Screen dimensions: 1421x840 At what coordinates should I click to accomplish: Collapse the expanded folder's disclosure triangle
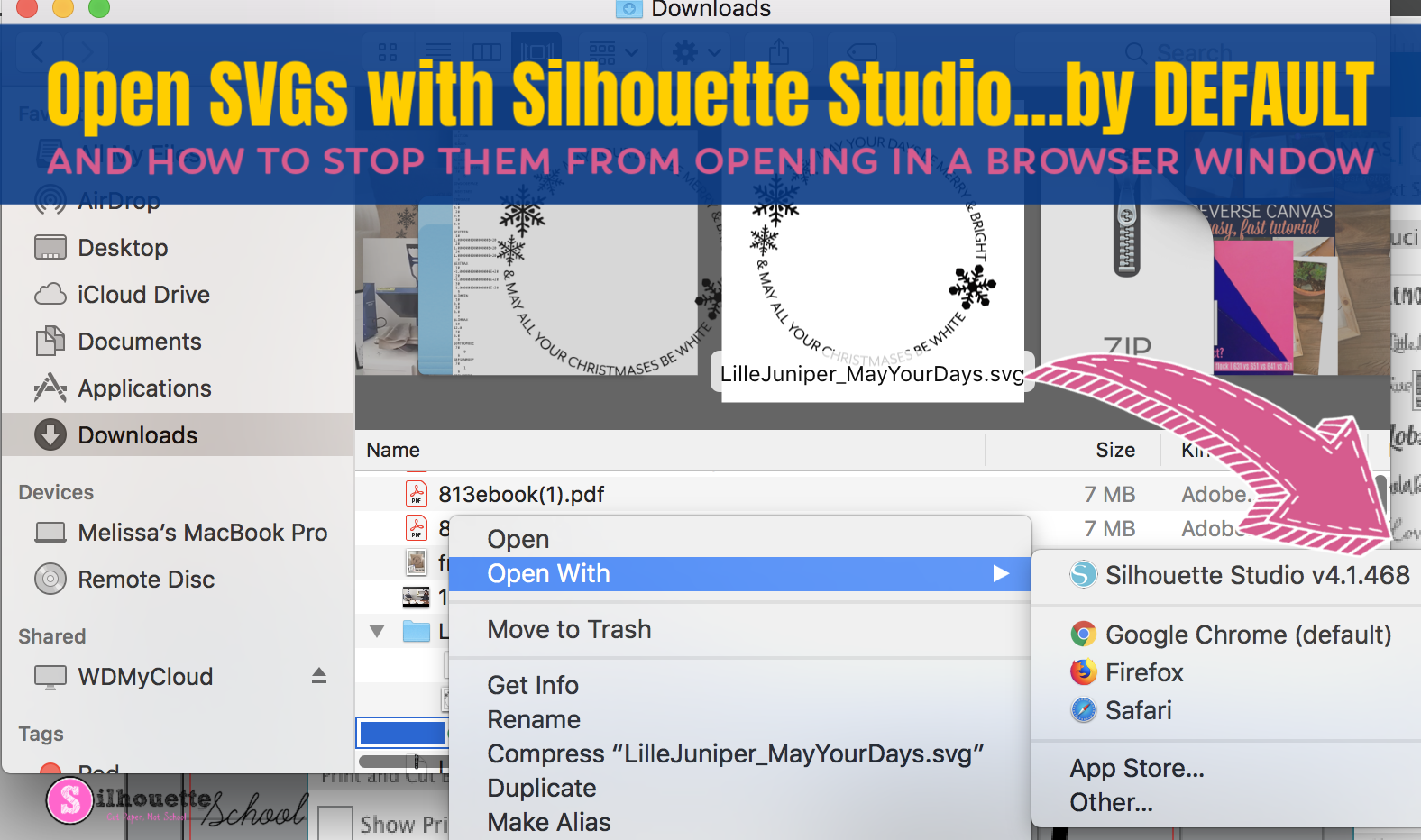377,631
